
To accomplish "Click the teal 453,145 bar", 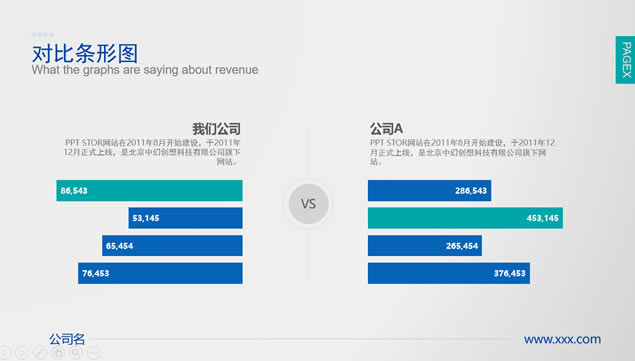I will click(465, 218).
